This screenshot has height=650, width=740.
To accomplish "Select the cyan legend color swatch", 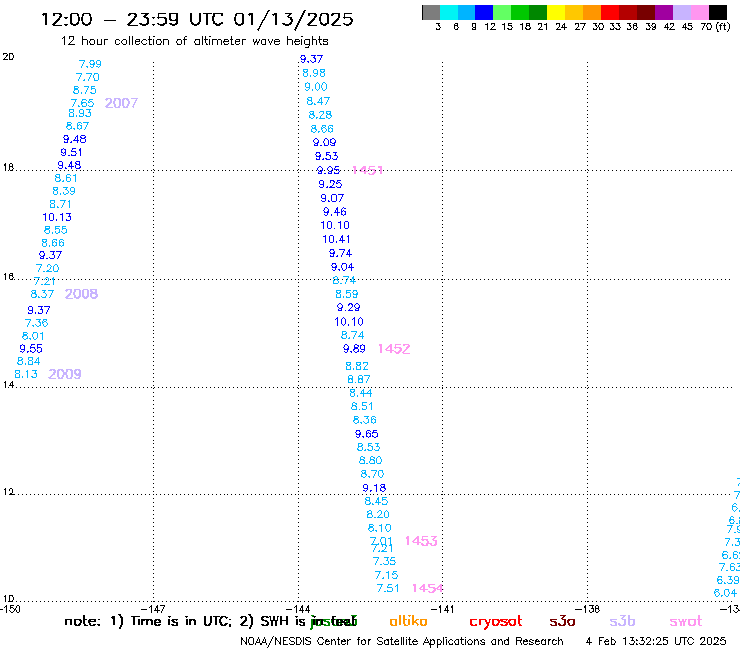I will click(448, 12).
